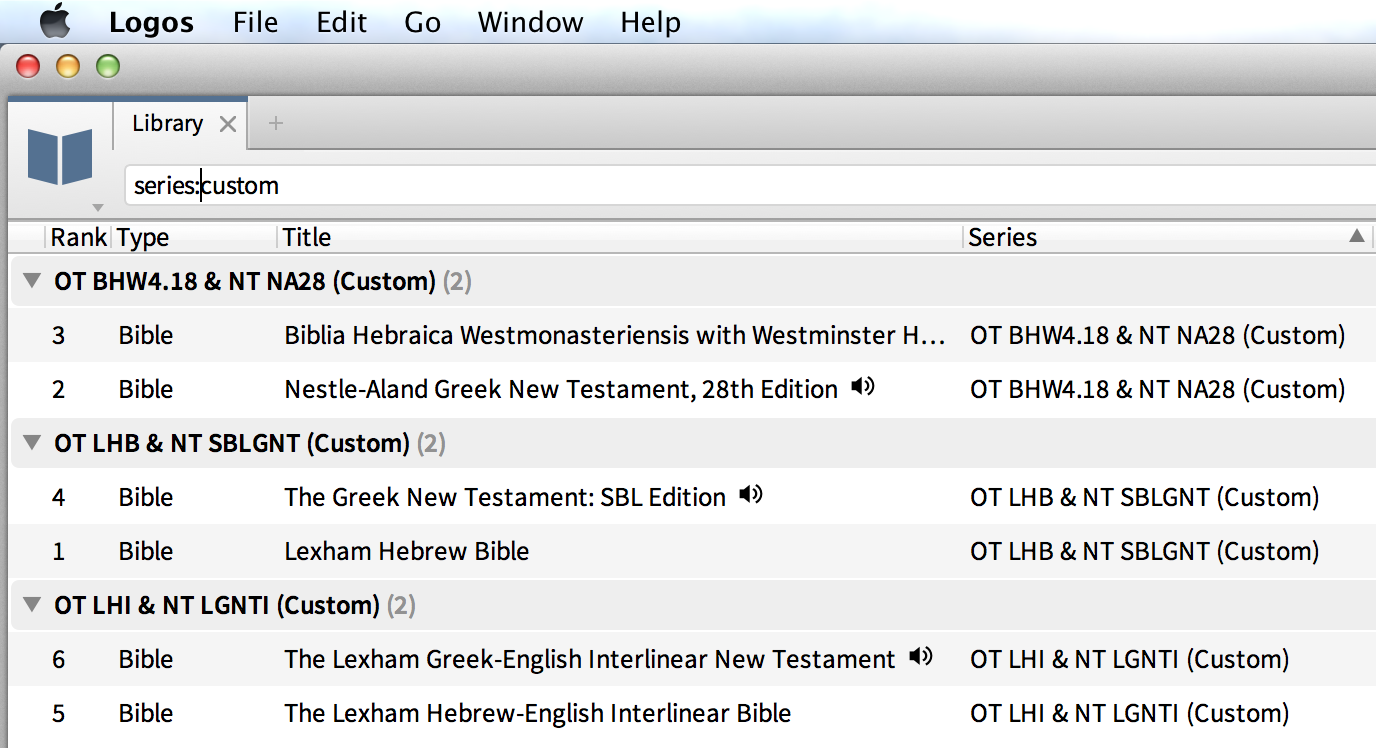1376x748 pixels.
Task: Open the Window menu
Action: 531,22
